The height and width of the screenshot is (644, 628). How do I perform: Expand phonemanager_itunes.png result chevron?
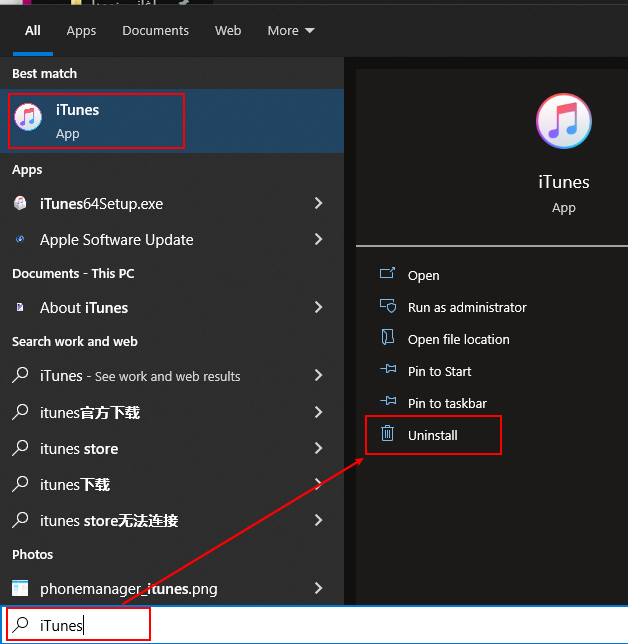318,588
